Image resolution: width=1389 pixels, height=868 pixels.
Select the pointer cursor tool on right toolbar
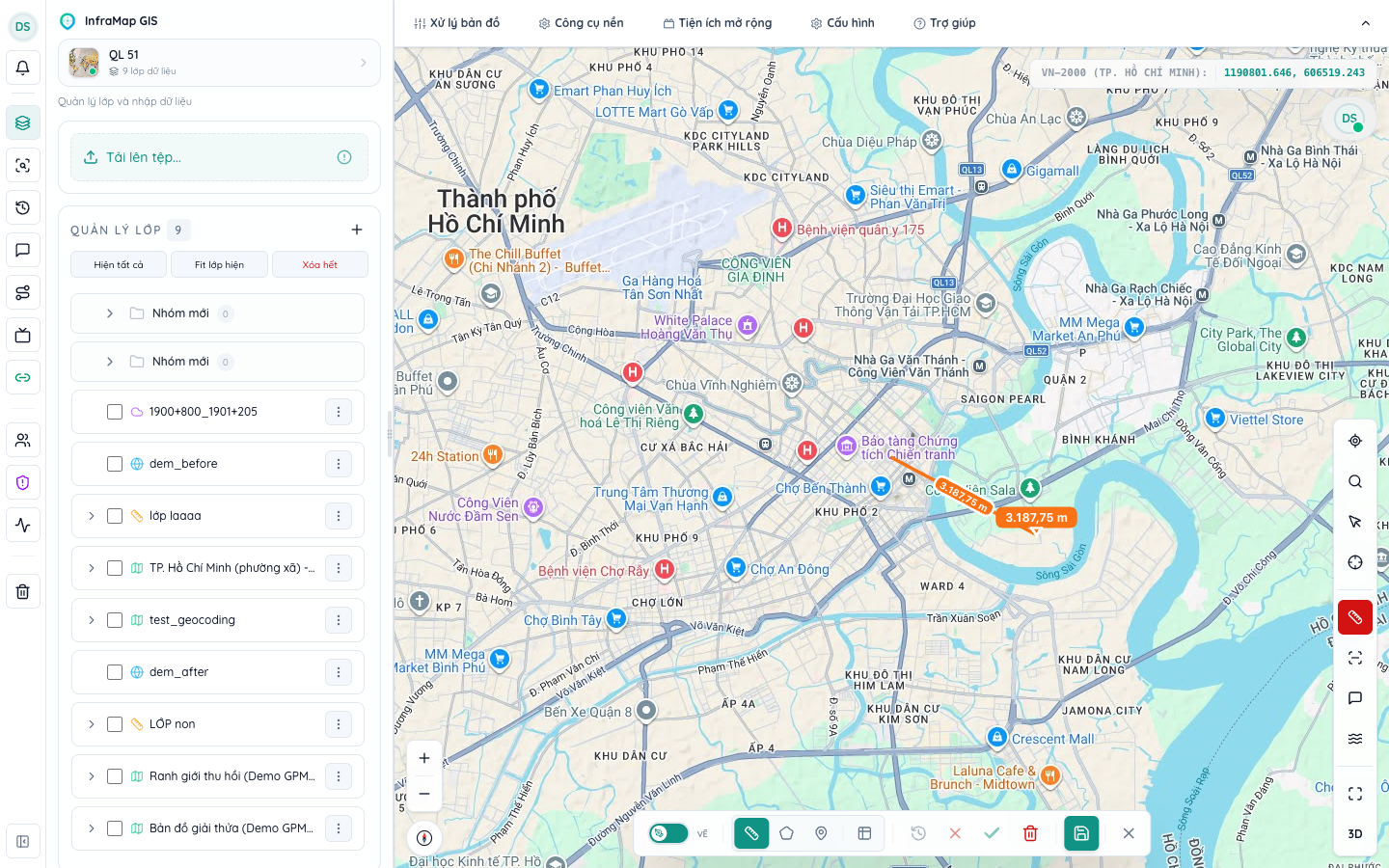coord(1355,522)
